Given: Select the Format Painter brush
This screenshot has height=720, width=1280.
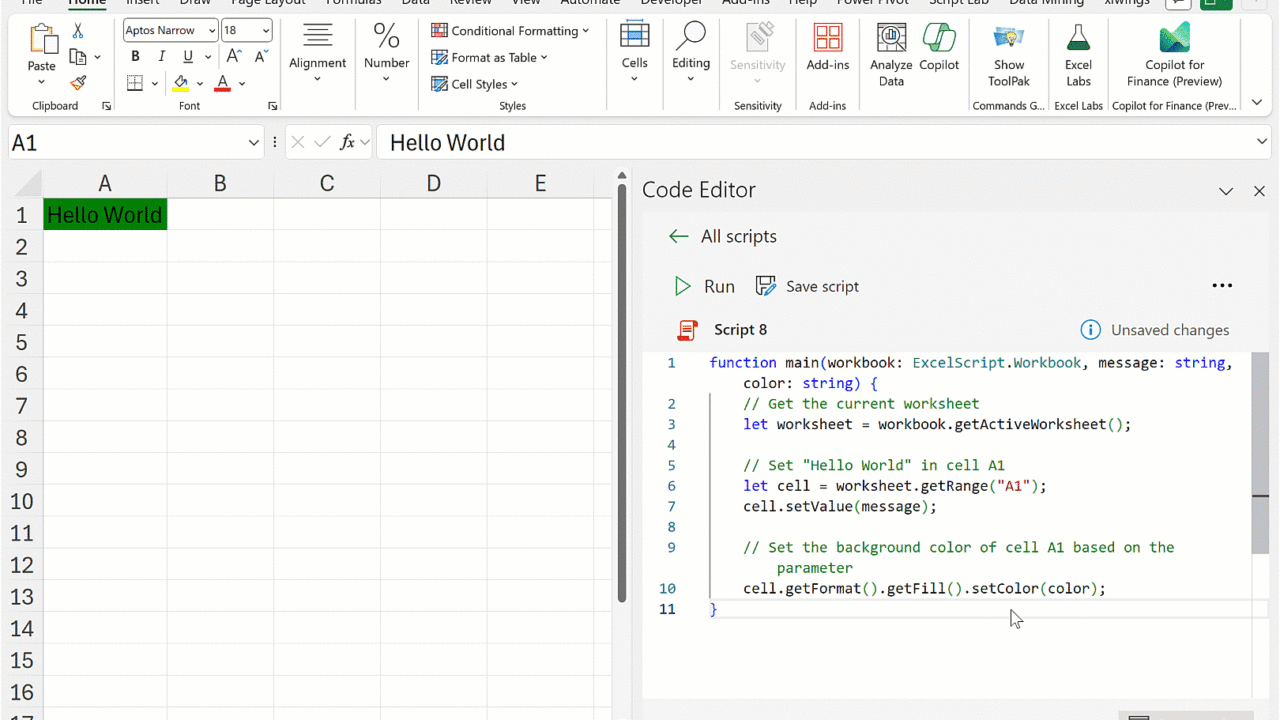Looking at the screenshot, I should pyautogui.click(x=77, y=83).
